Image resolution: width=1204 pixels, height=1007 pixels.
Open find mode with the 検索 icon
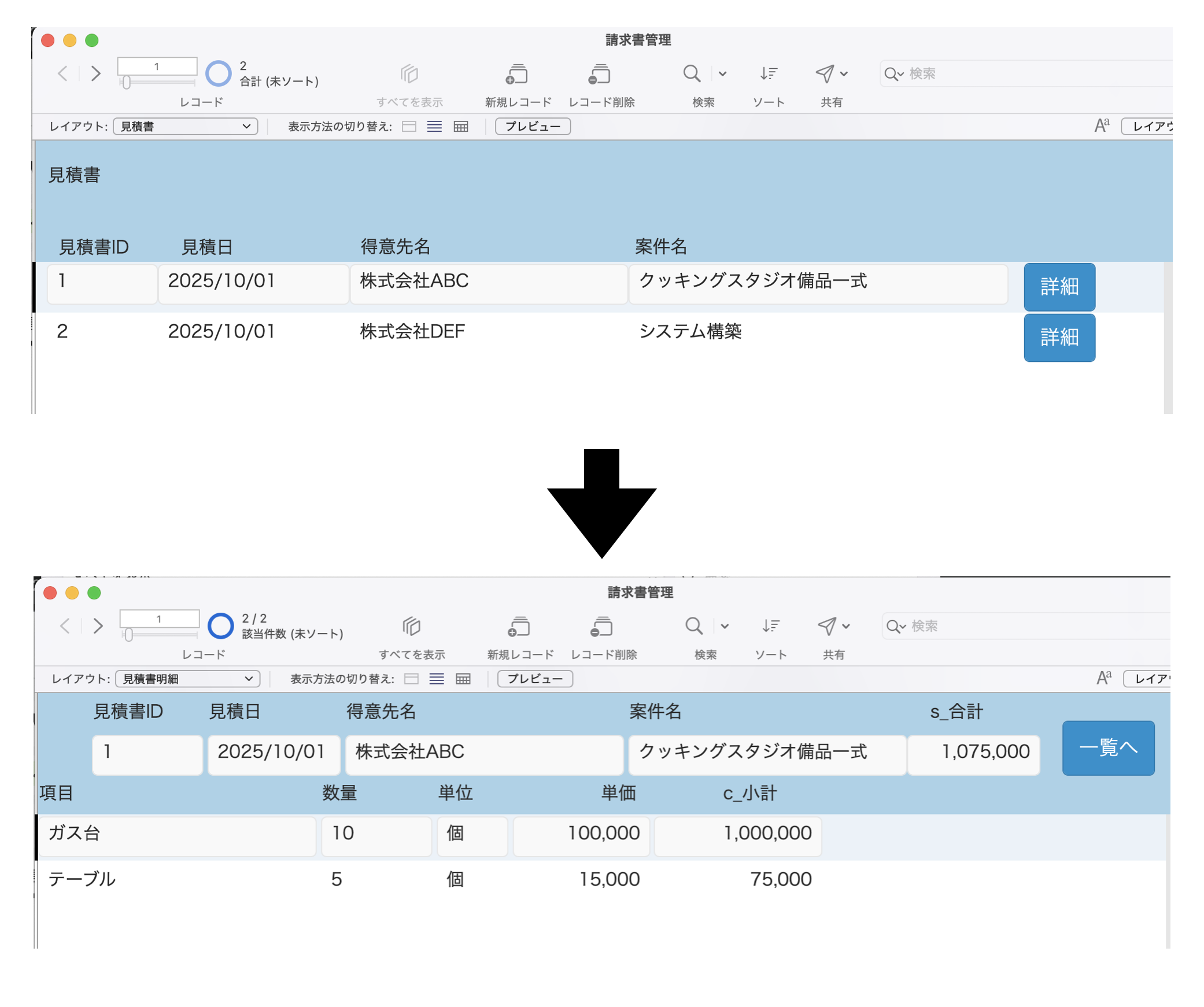[x=692, y=74]
